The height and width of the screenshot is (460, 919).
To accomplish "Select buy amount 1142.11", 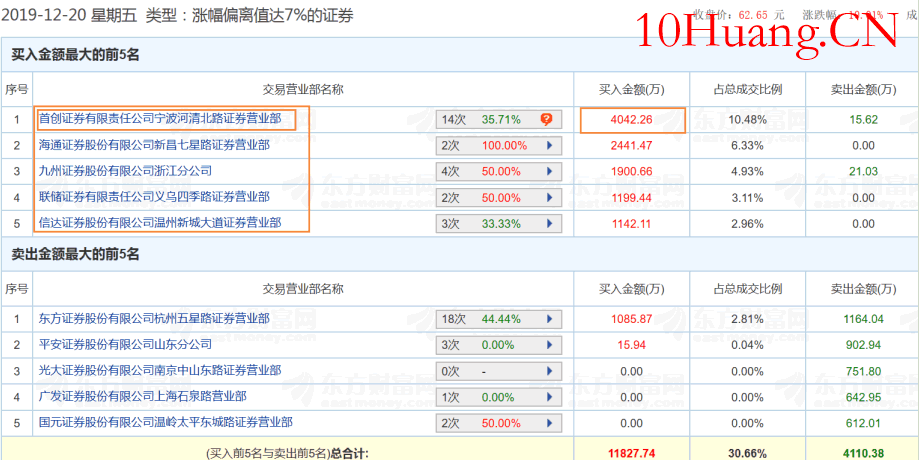I will [632, 223].
